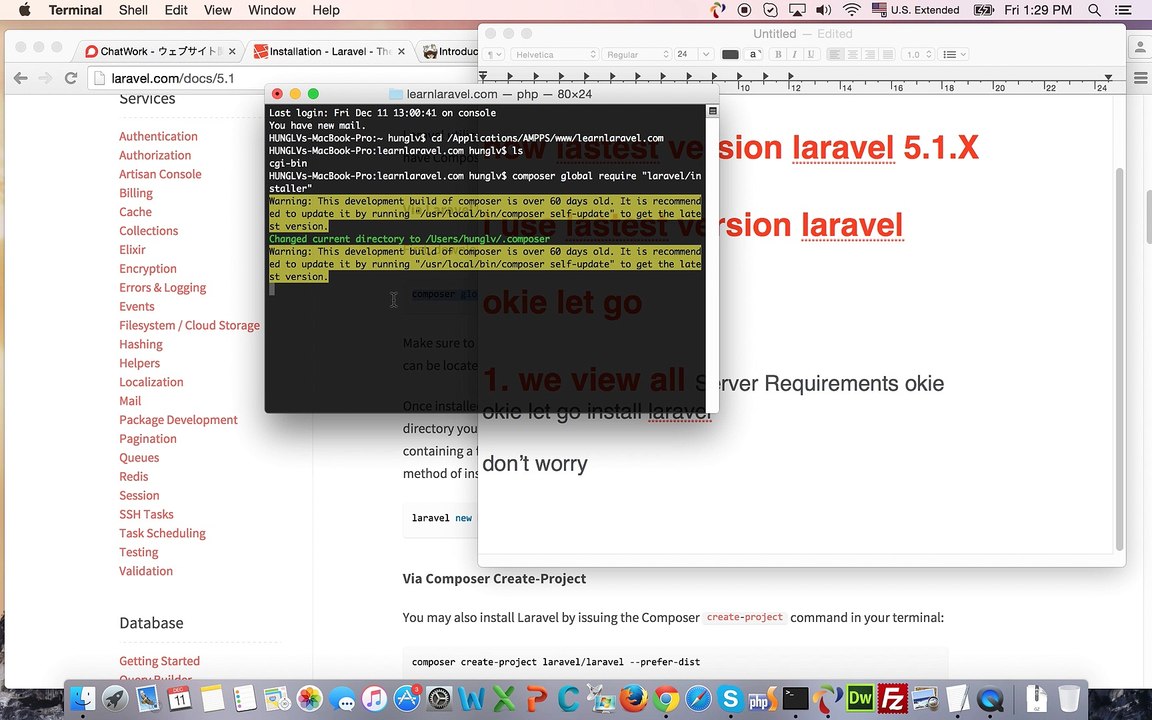Open Terminal icon in the Dock
The width and height of the screenshot is (1152, 720).
pyautogui.click(x=795, y=698)
